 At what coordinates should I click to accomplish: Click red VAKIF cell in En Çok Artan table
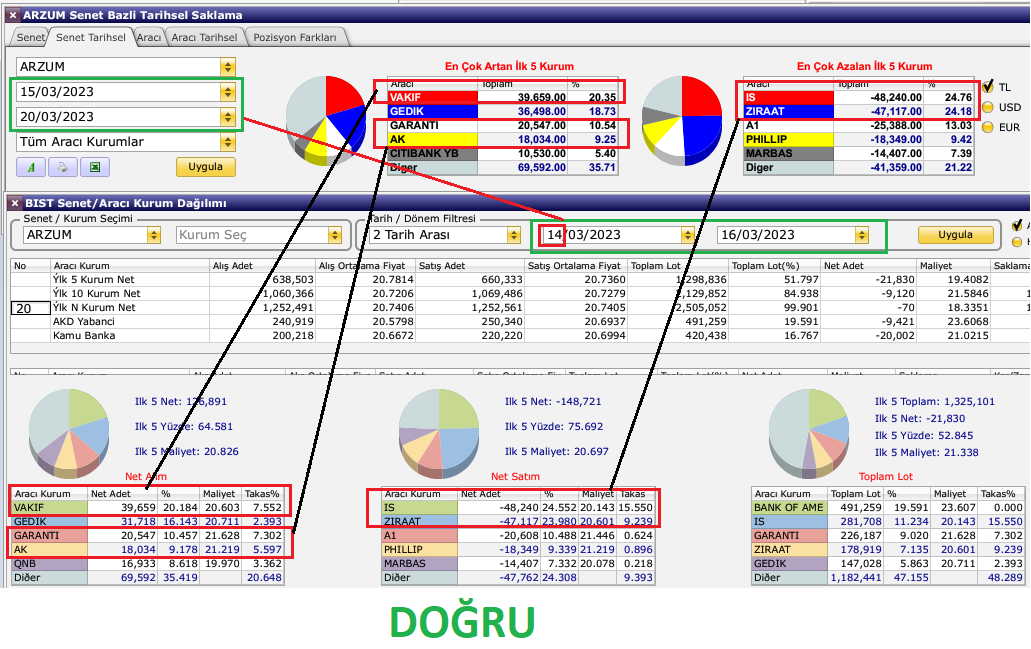(x=433, y=97)
